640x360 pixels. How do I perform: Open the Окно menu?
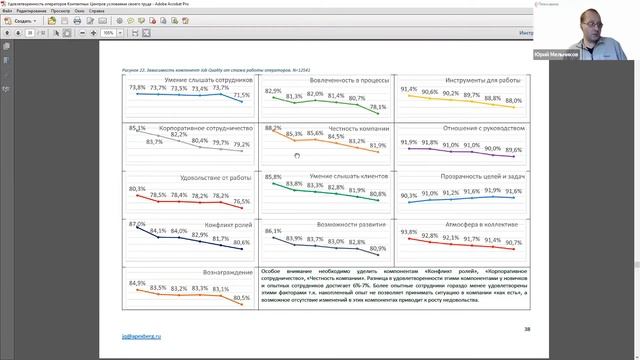pyautogui.click(x=79, y=11)
